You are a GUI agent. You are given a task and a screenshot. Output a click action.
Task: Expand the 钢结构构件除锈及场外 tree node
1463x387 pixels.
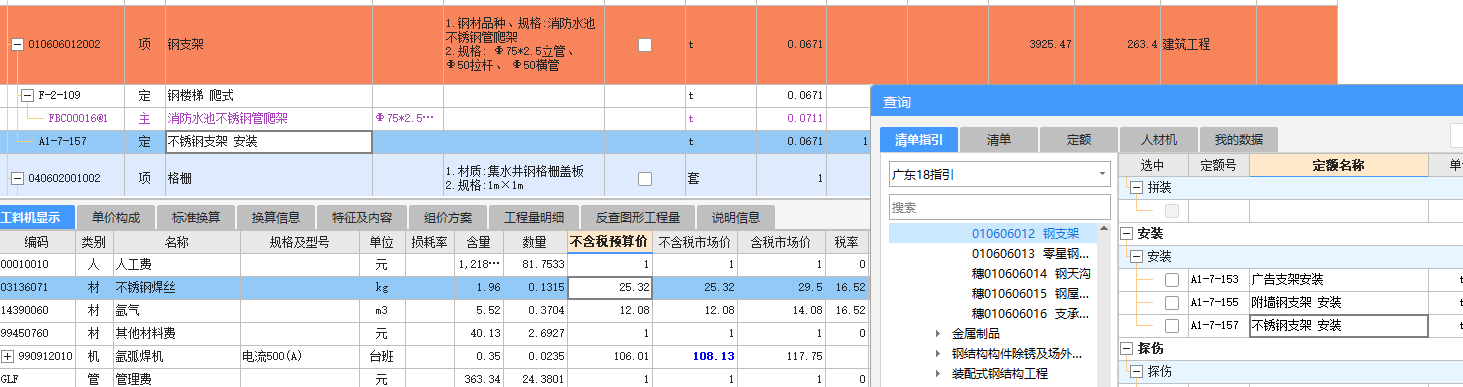[938, 354]
